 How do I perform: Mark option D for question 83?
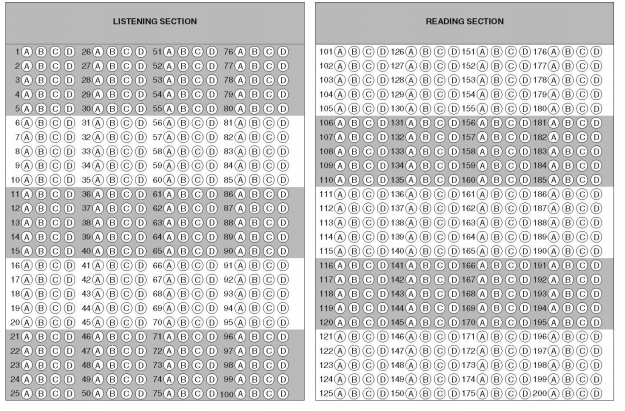pyautogui.click(x=284, y=151)
